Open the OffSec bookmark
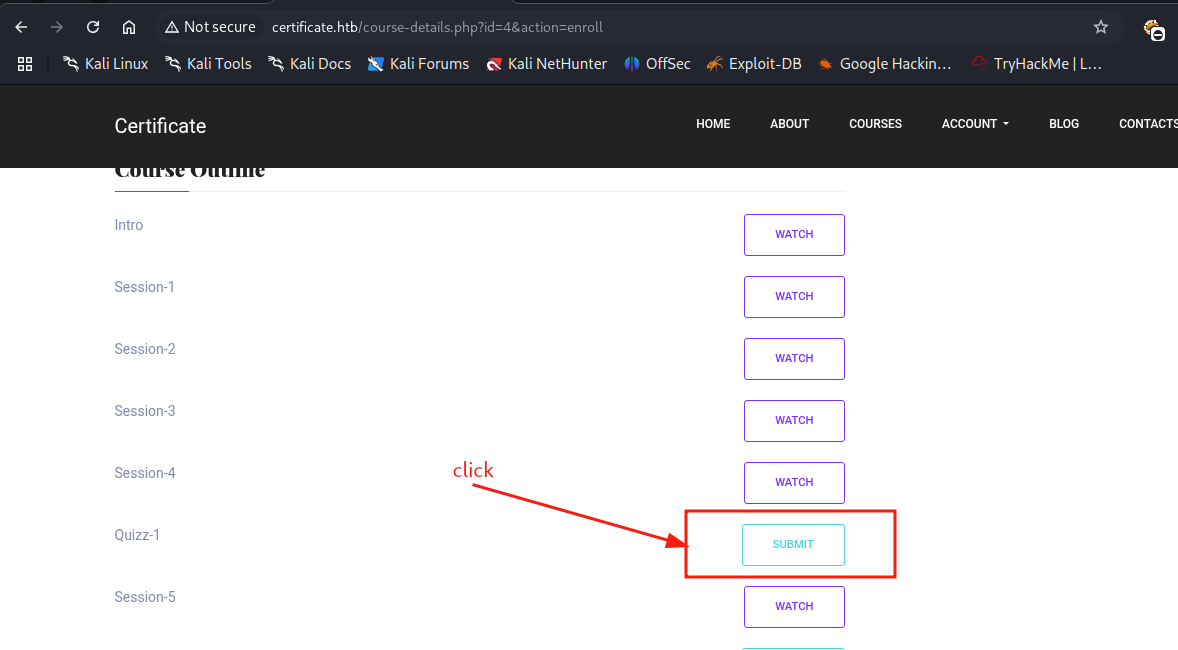 pos(657,64)
